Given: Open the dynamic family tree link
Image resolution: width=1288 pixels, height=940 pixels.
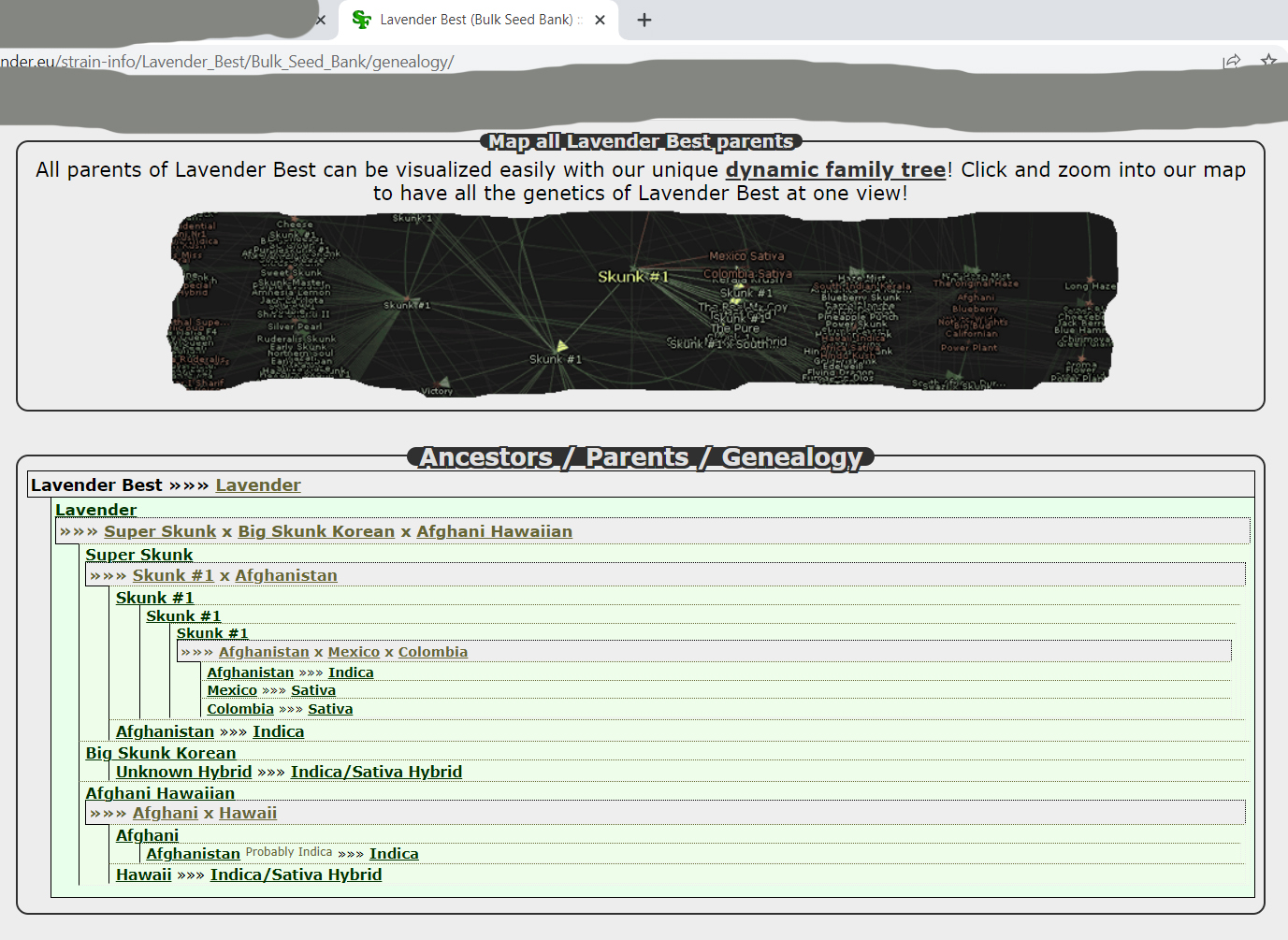Looking at the screenshot, I should [x=835, y=170].
